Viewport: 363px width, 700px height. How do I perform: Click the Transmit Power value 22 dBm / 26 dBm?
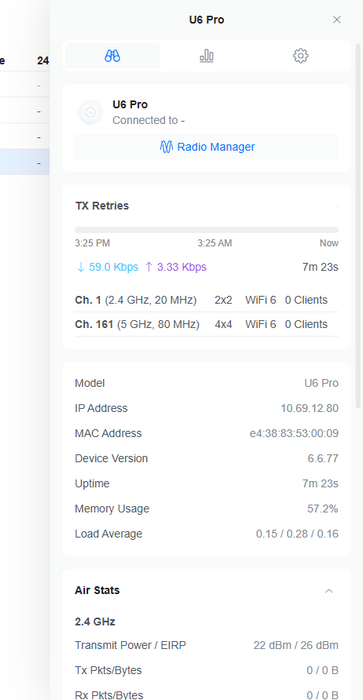pyautogui.click(x=296, y=645)
